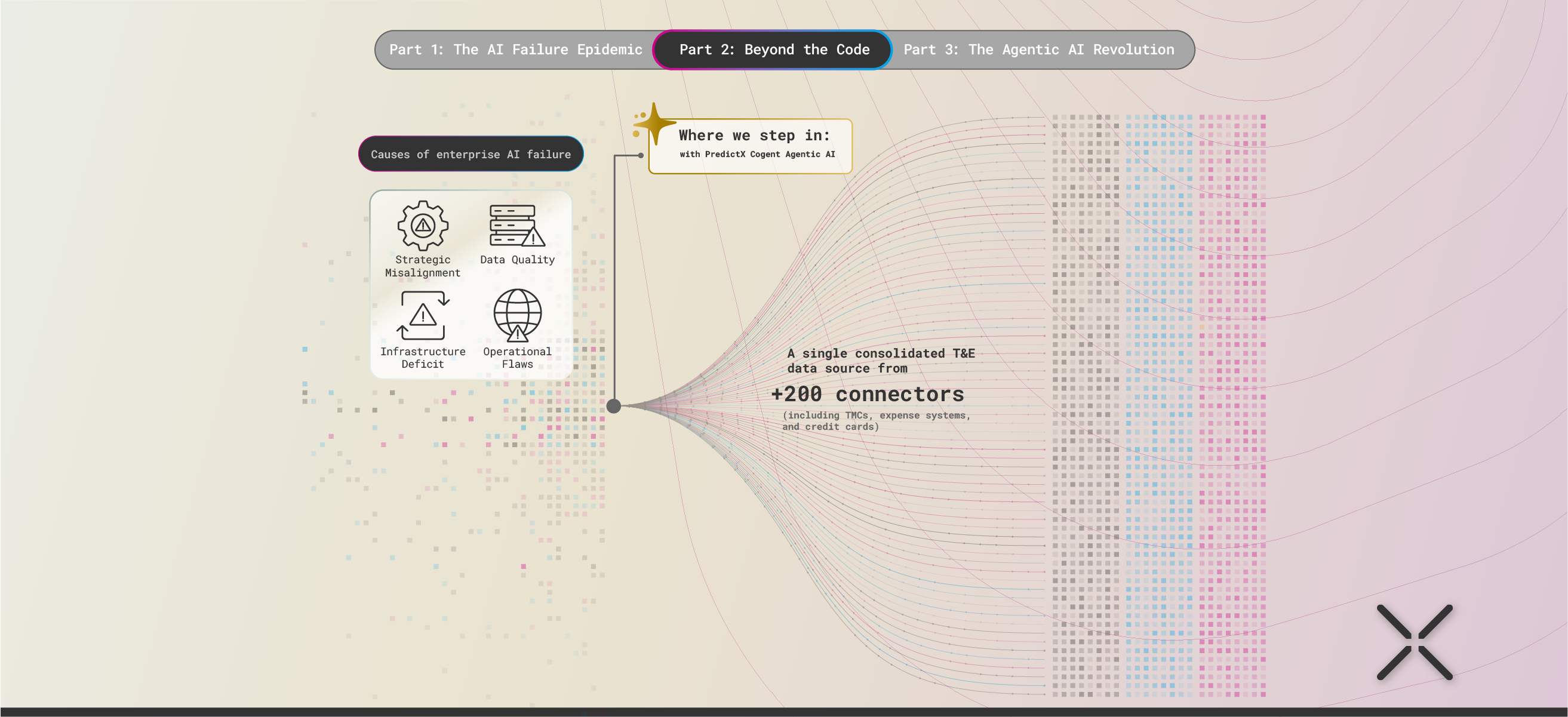Viewport: 1568px width, 717px height.
Task: Select the Part 2: Beyond the Code tab
Action: click(x=774, y=50)
